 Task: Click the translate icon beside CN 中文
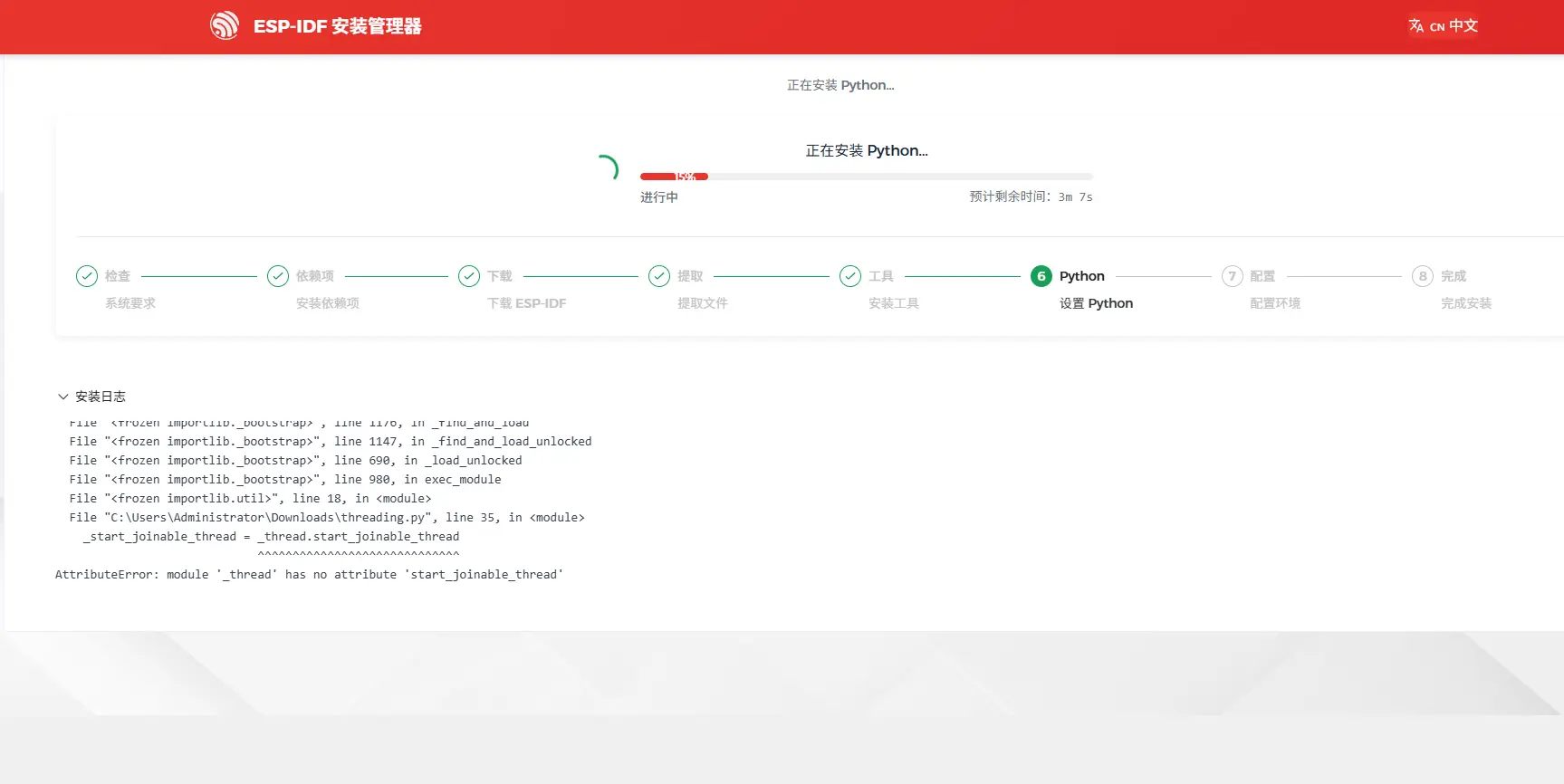pos(1416,26)
